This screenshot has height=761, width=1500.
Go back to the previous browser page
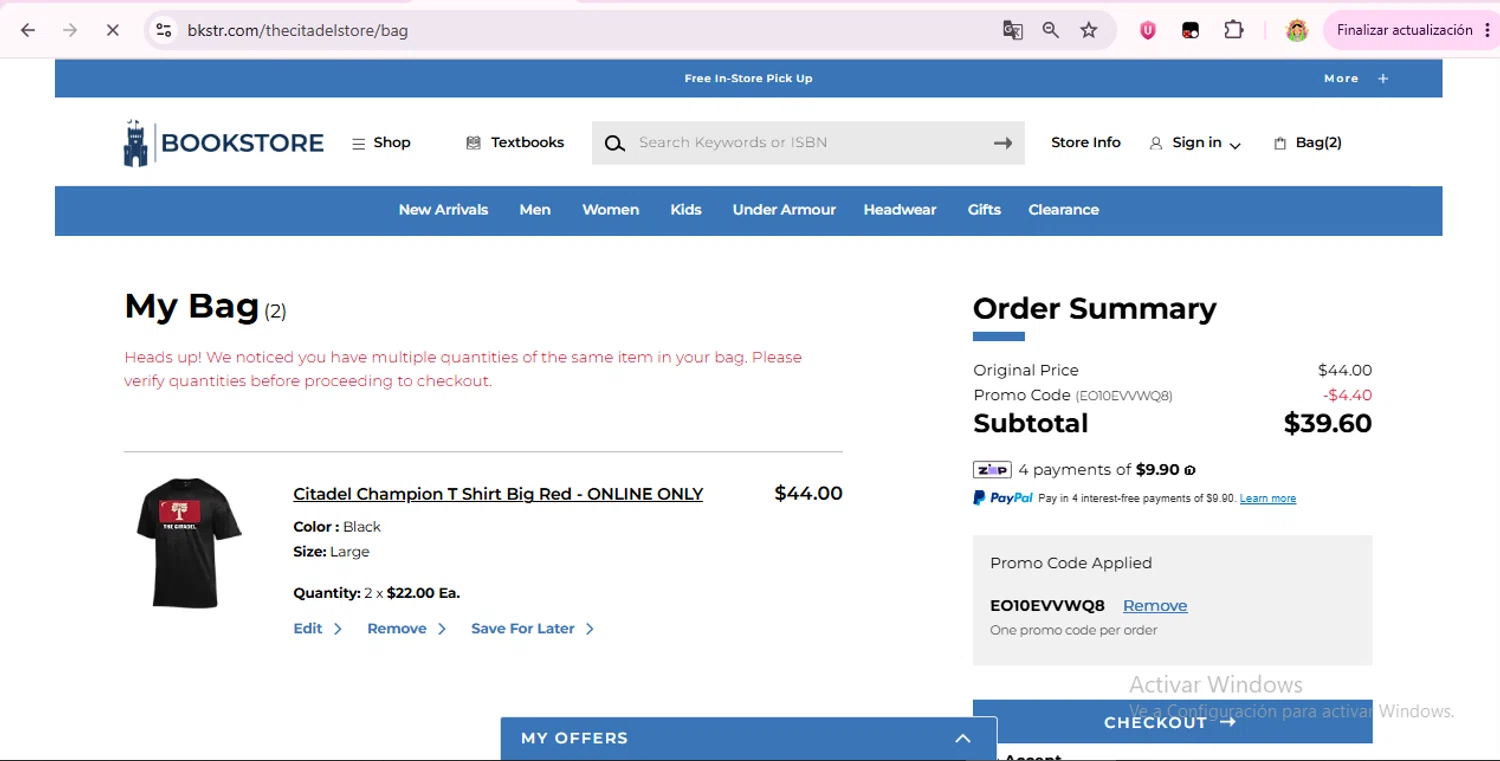tap(28, 30)
